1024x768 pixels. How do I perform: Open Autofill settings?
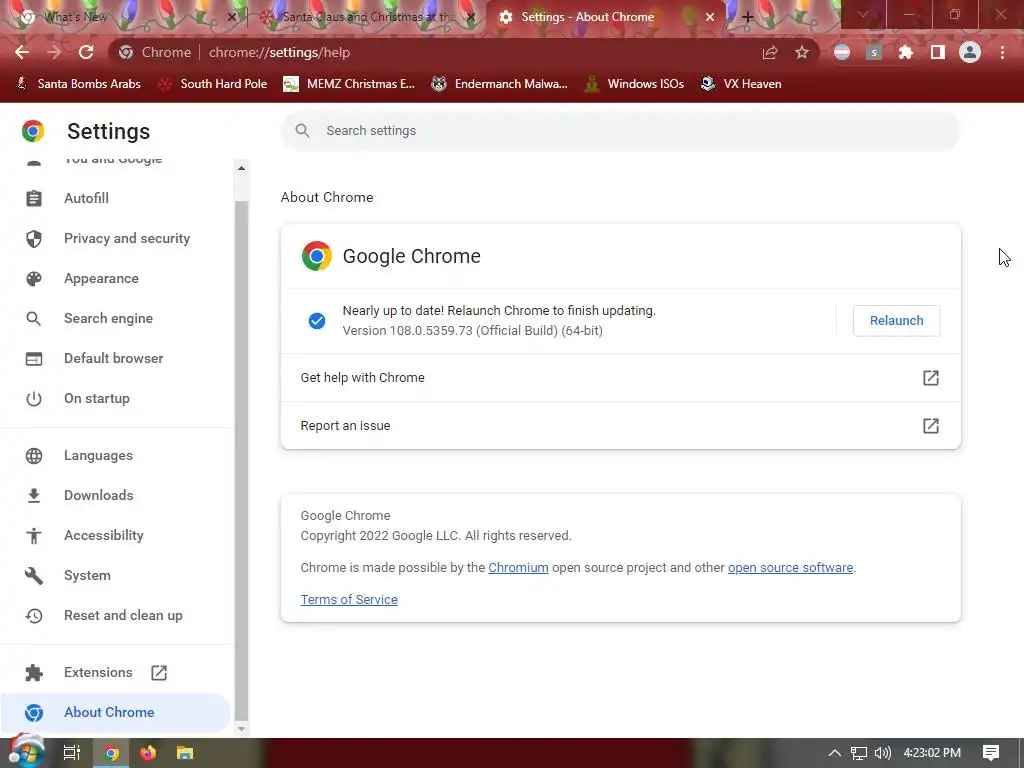point(116,198)
